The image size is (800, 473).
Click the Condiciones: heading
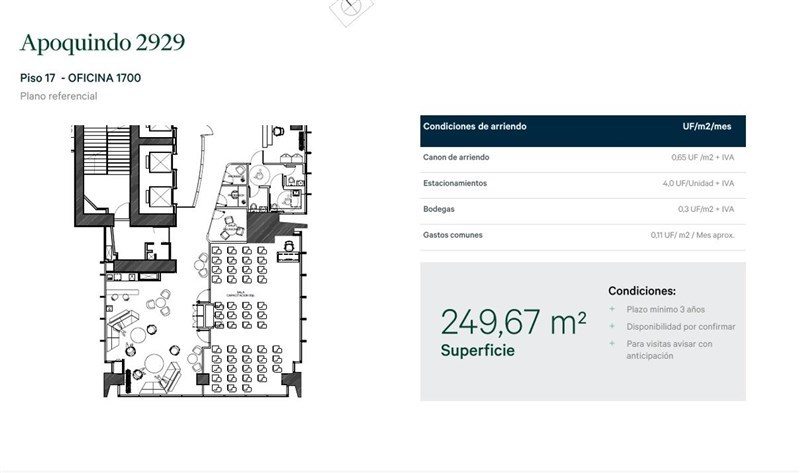(x=642, y=291)
